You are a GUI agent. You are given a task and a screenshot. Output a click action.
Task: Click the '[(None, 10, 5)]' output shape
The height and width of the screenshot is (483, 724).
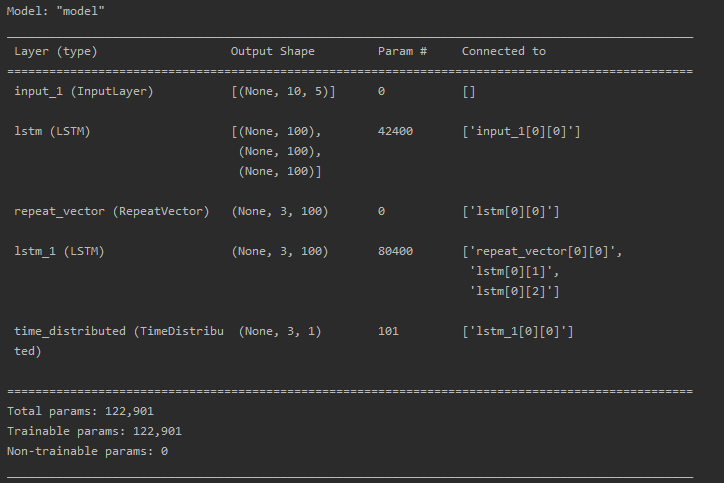(283, 91)
